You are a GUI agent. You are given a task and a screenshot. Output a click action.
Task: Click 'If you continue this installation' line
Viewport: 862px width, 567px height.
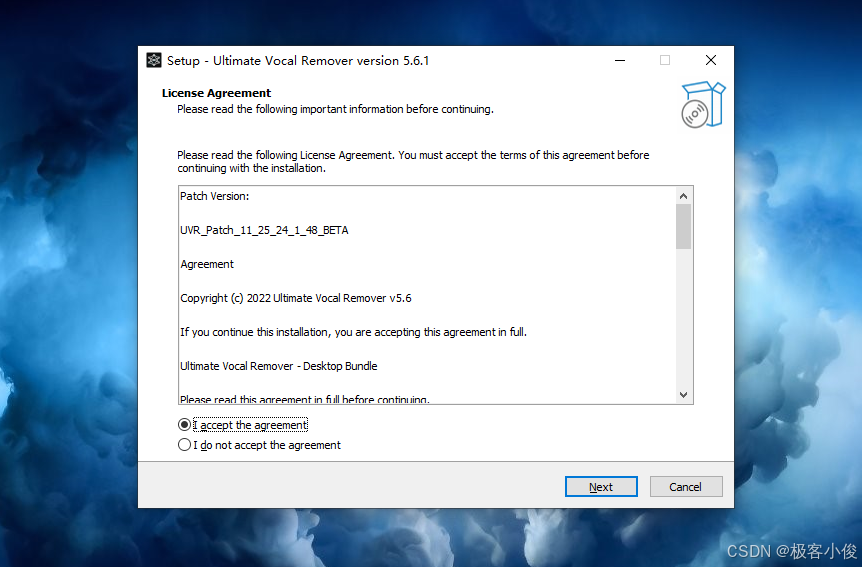[353, 332]
